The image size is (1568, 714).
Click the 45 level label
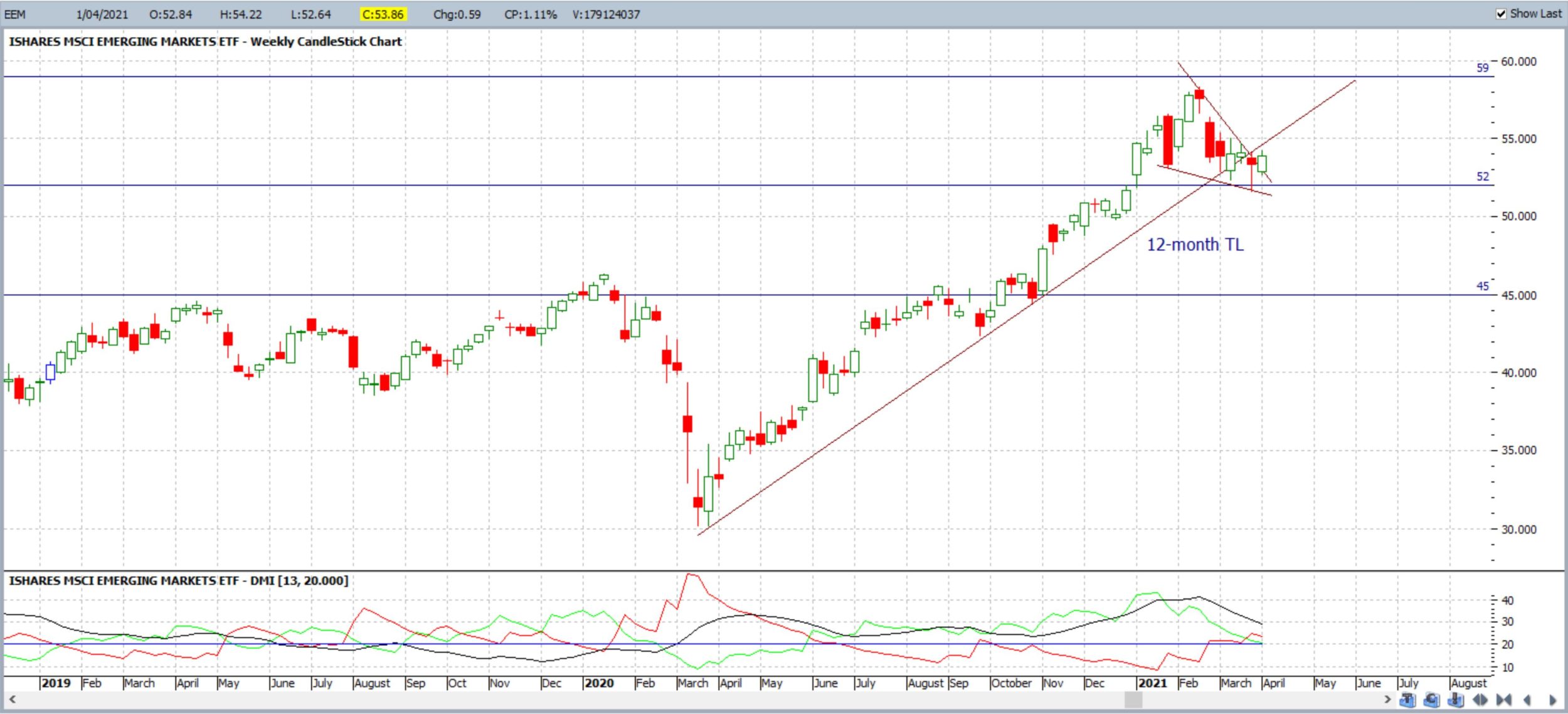point(1482,286)
